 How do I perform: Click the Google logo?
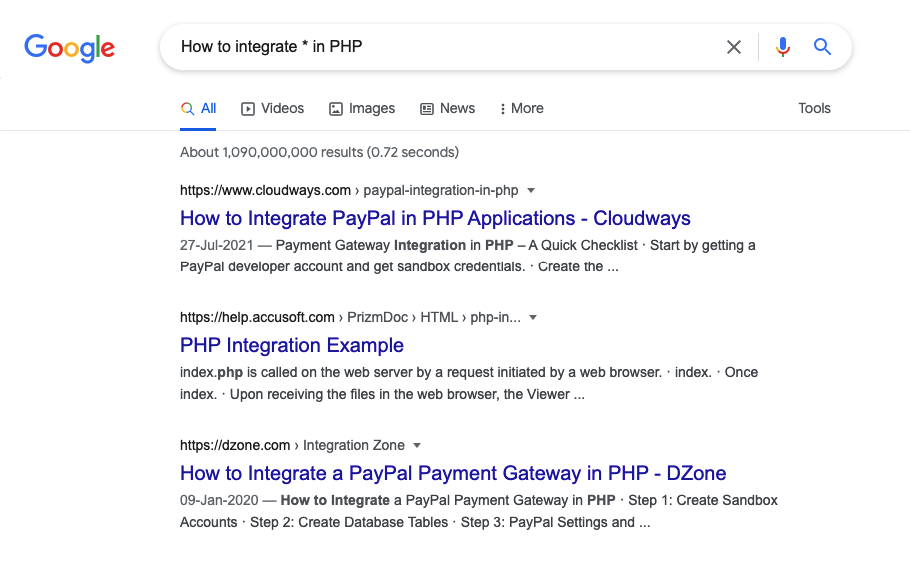[x=70, y=48]
